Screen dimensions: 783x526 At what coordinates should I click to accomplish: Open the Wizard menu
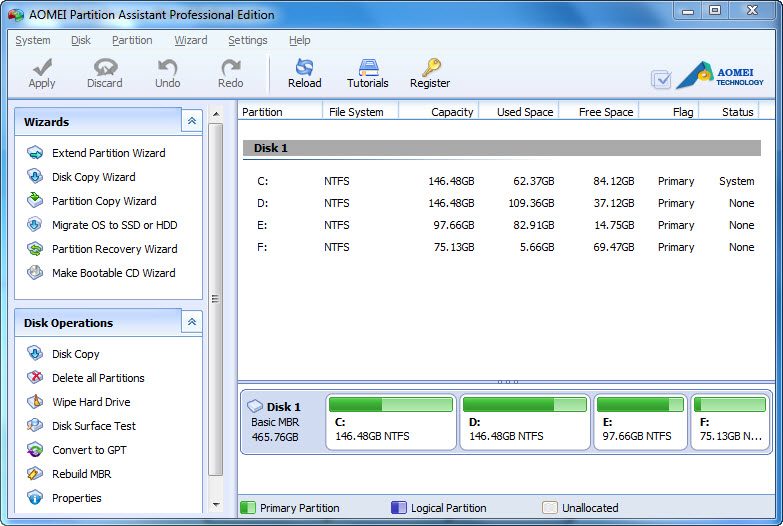[191, 40]
